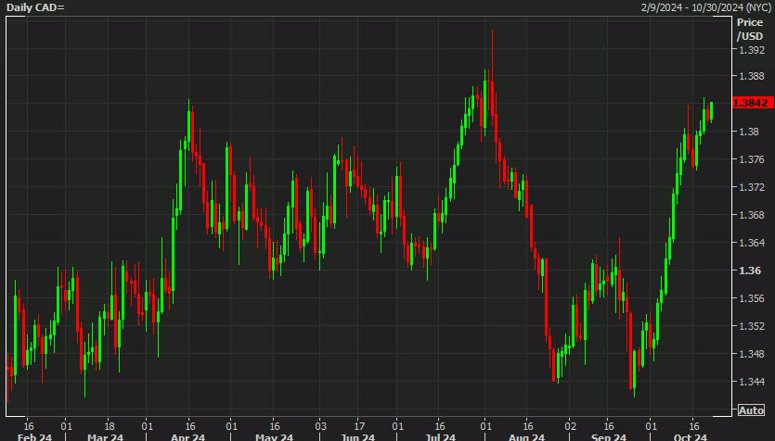Select the Feb 24 month label
This screenshot has width=775, height=441.
pyautogui.click(x=35, y=437)
